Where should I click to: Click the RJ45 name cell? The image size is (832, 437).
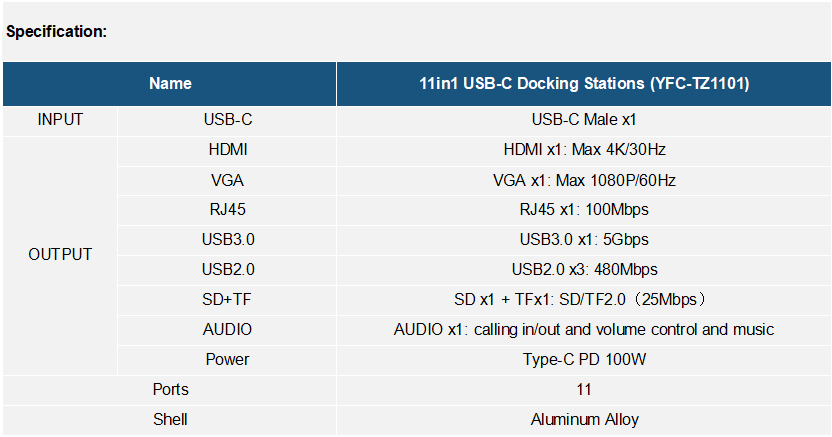pyautogui.click(x=227, y=210)
